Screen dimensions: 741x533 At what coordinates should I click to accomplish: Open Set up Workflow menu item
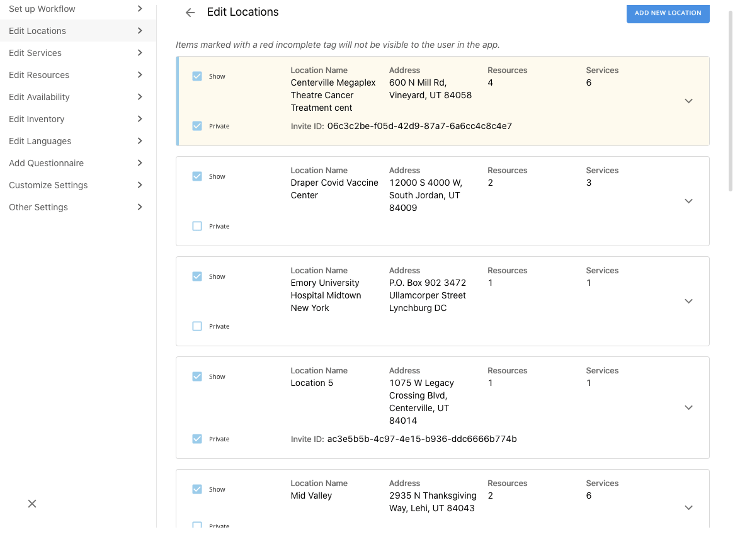tap(78, 9)
